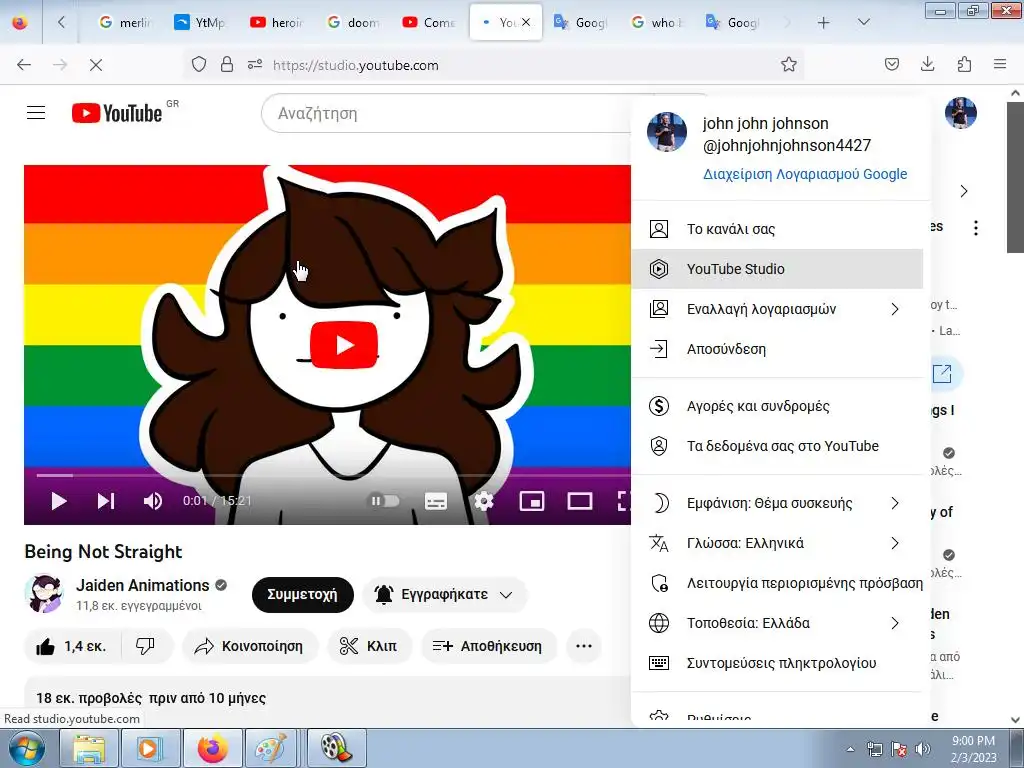Open Συντομεύσεις πληκτρολογίου shortcuts
This screenshot has width=1024, height=768.
click(x=777, y=663)
